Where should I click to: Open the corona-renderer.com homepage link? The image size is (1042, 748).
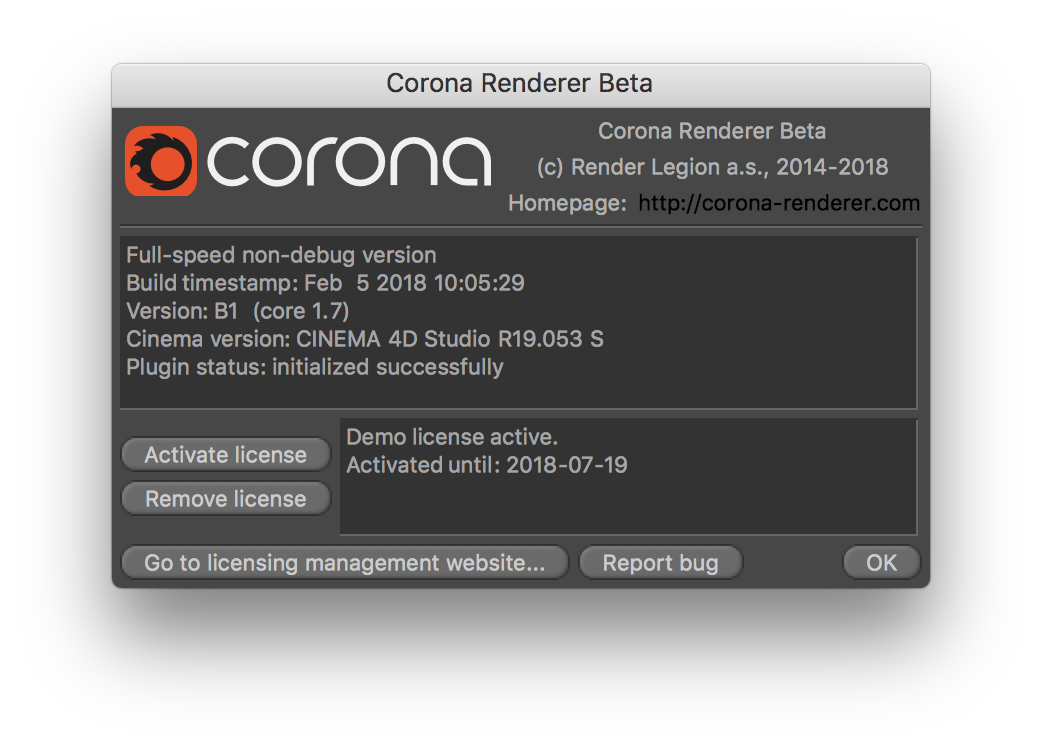click(x=778, y=203)
